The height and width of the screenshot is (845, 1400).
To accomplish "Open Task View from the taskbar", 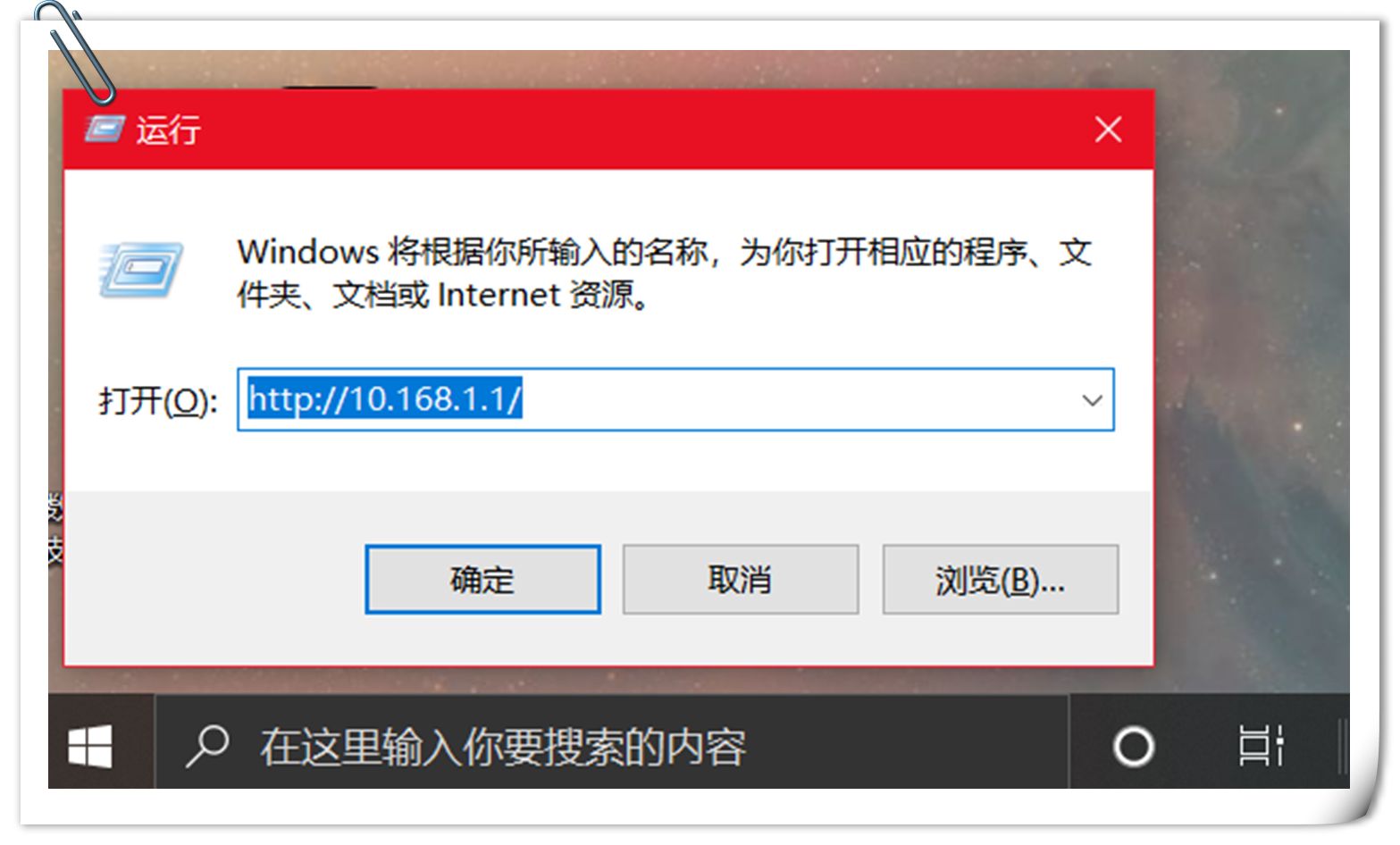I will pyautogui.click(x=1261, y=746).
